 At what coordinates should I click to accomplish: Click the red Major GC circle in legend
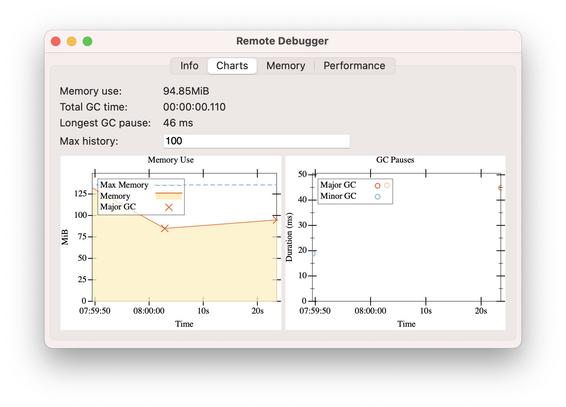pos(377,185)
